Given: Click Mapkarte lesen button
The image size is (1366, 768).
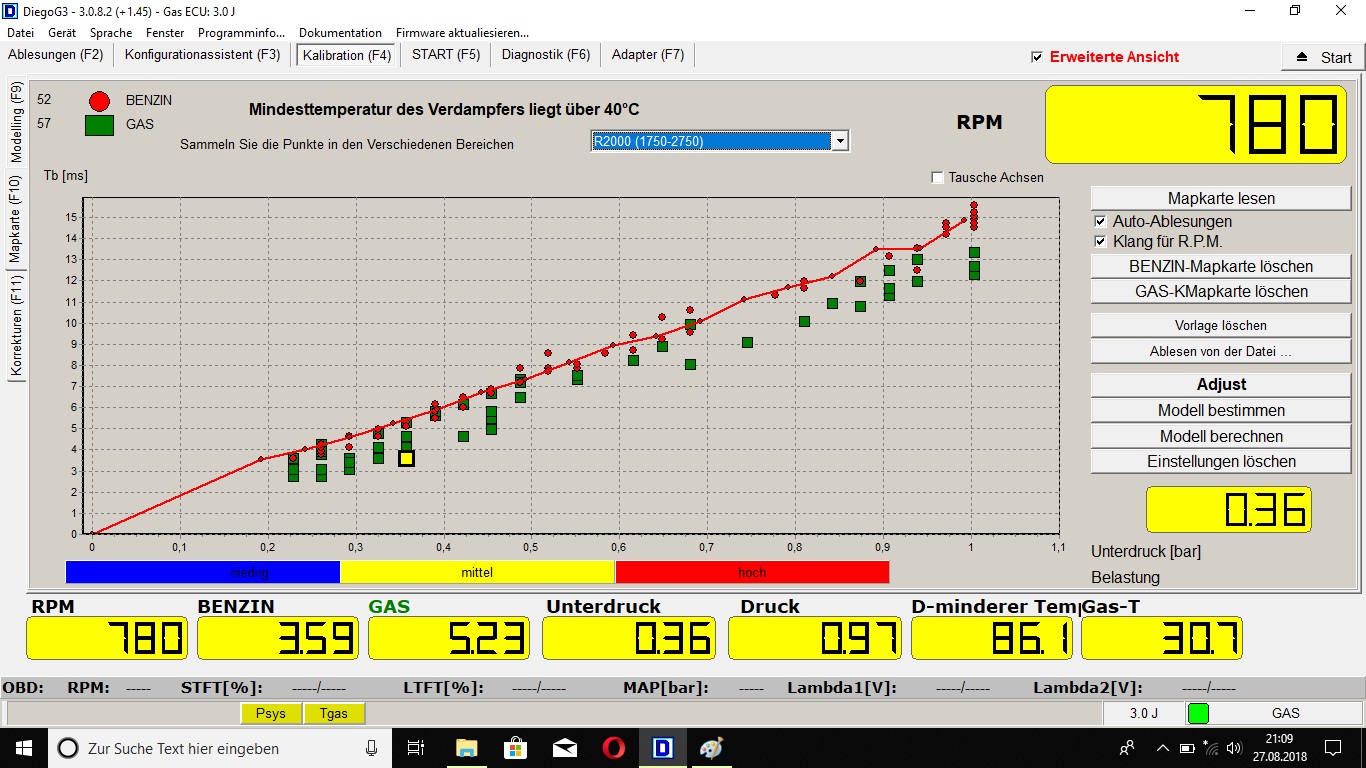Looking at the screenshot, I should click(x=1221, y=198).
